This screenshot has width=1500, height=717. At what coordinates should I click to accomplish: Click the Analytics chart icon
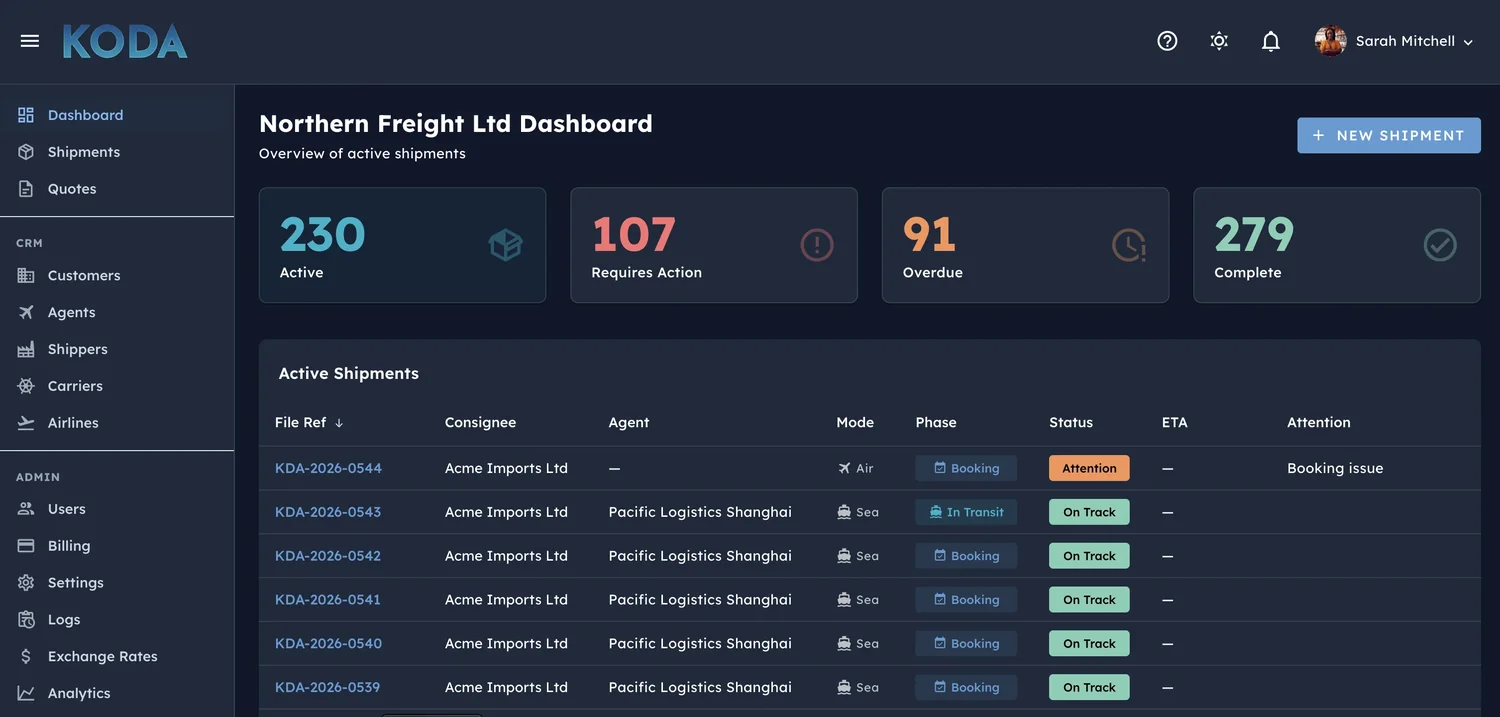pos(26,693)
